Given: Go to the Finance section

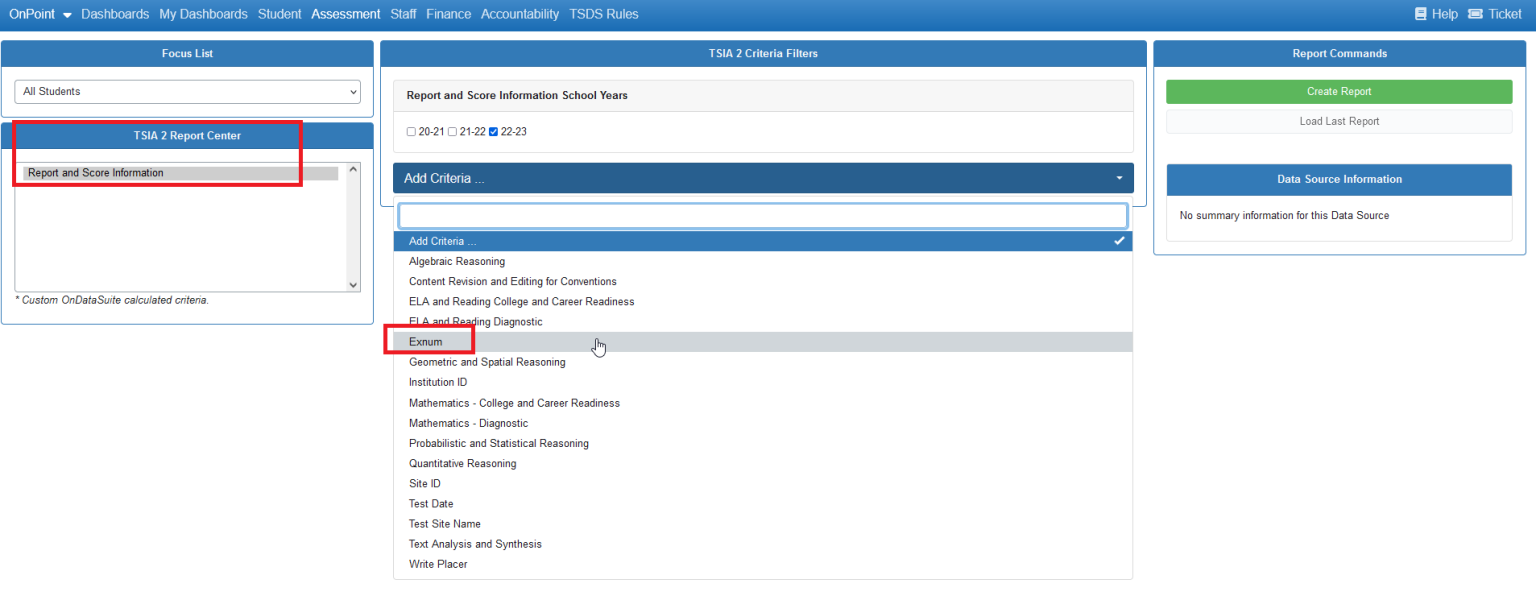Looking at the screenshot, I should pos(448,13).
